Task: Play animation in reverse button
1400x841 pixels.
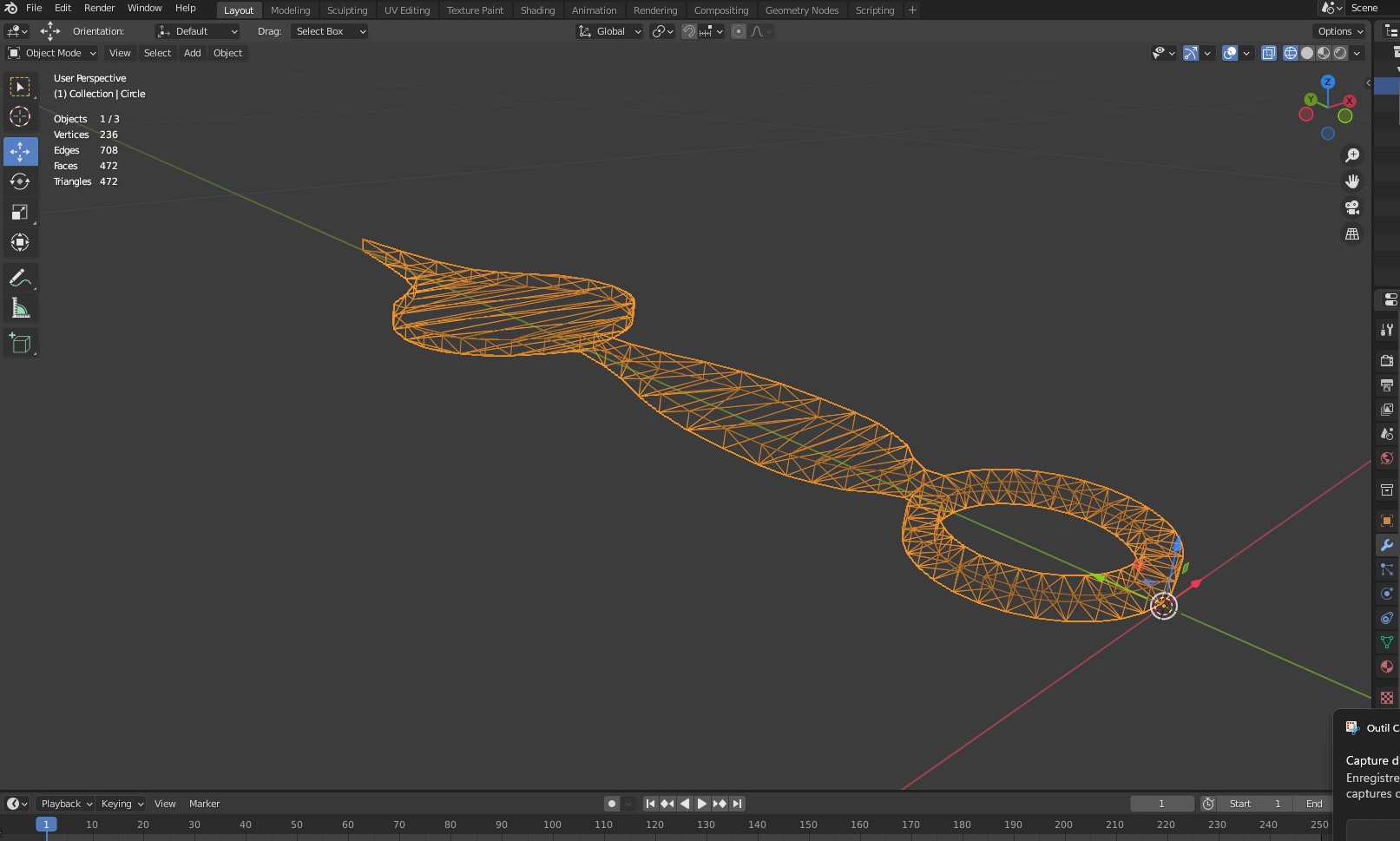Action: (685, 804)
